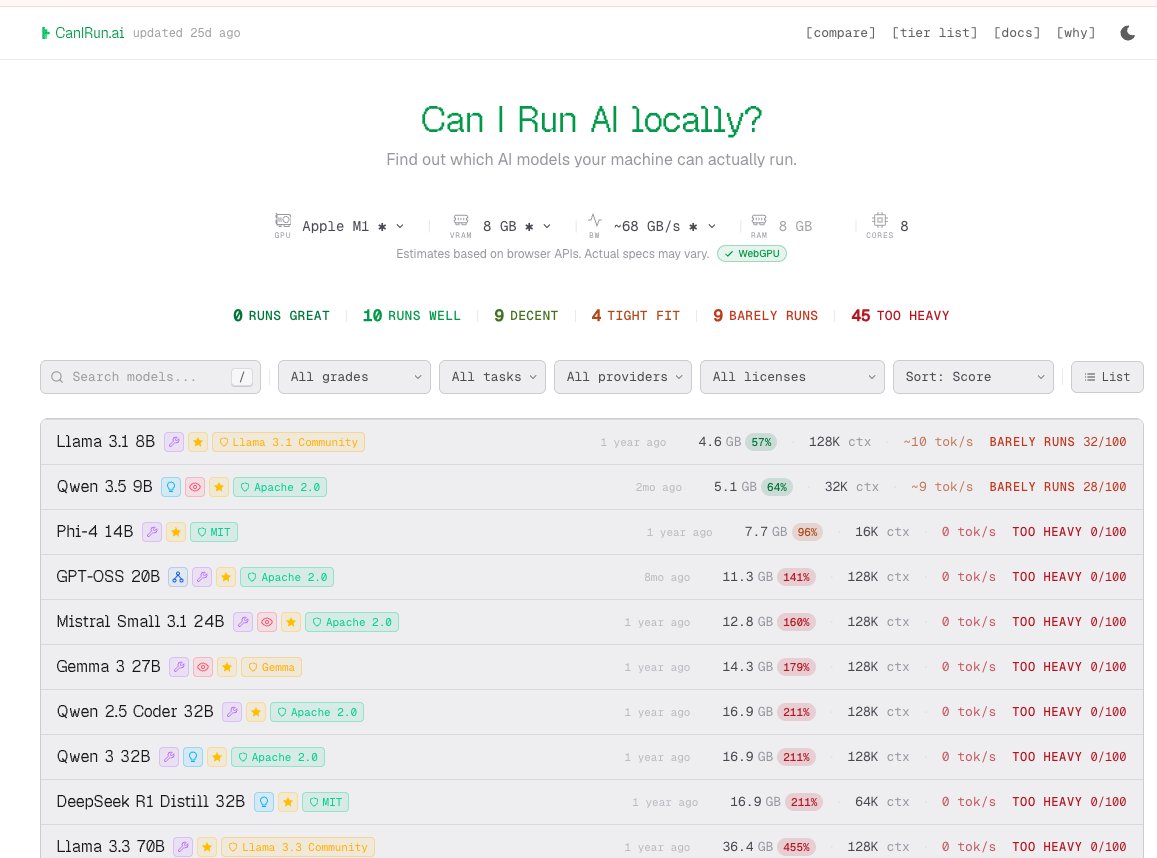Image resolution: width=1157 pixels, height=858 pixels.
Task: Filter by 0 Runs Great
Action: [281, 316]
